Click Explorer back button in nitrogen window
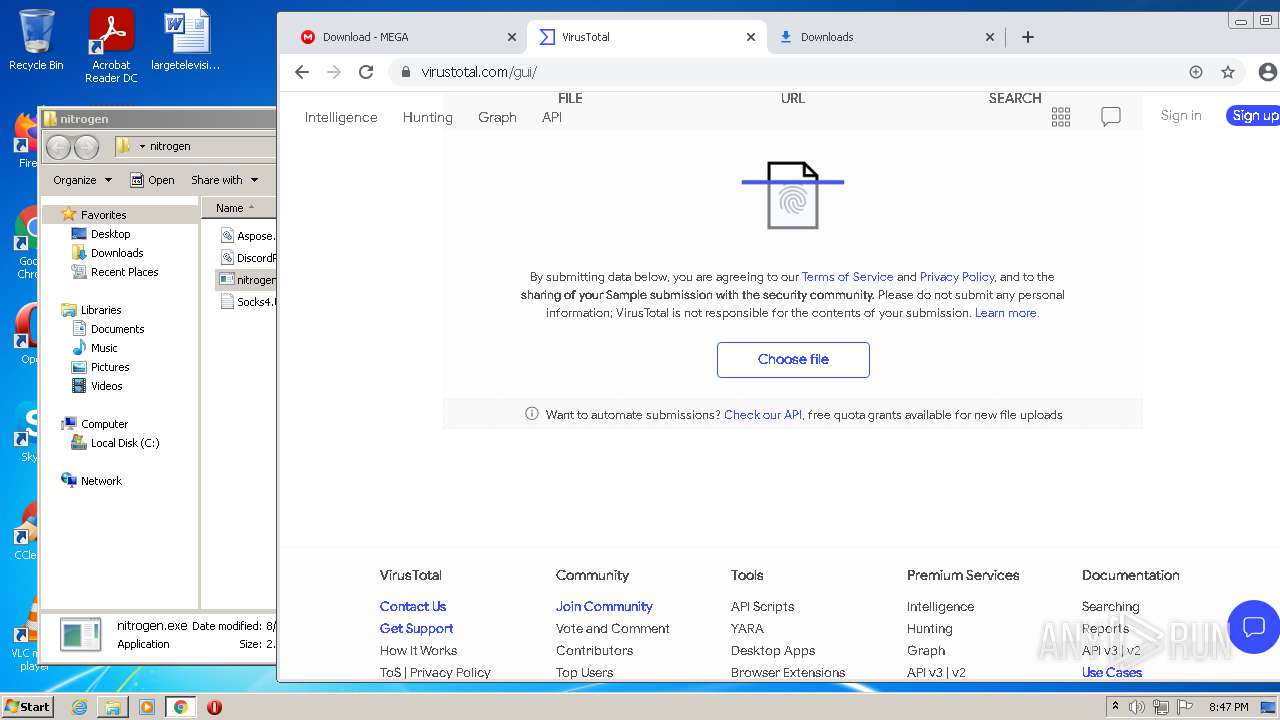This screenshot has width=1280, height=720. click(59, 147)
